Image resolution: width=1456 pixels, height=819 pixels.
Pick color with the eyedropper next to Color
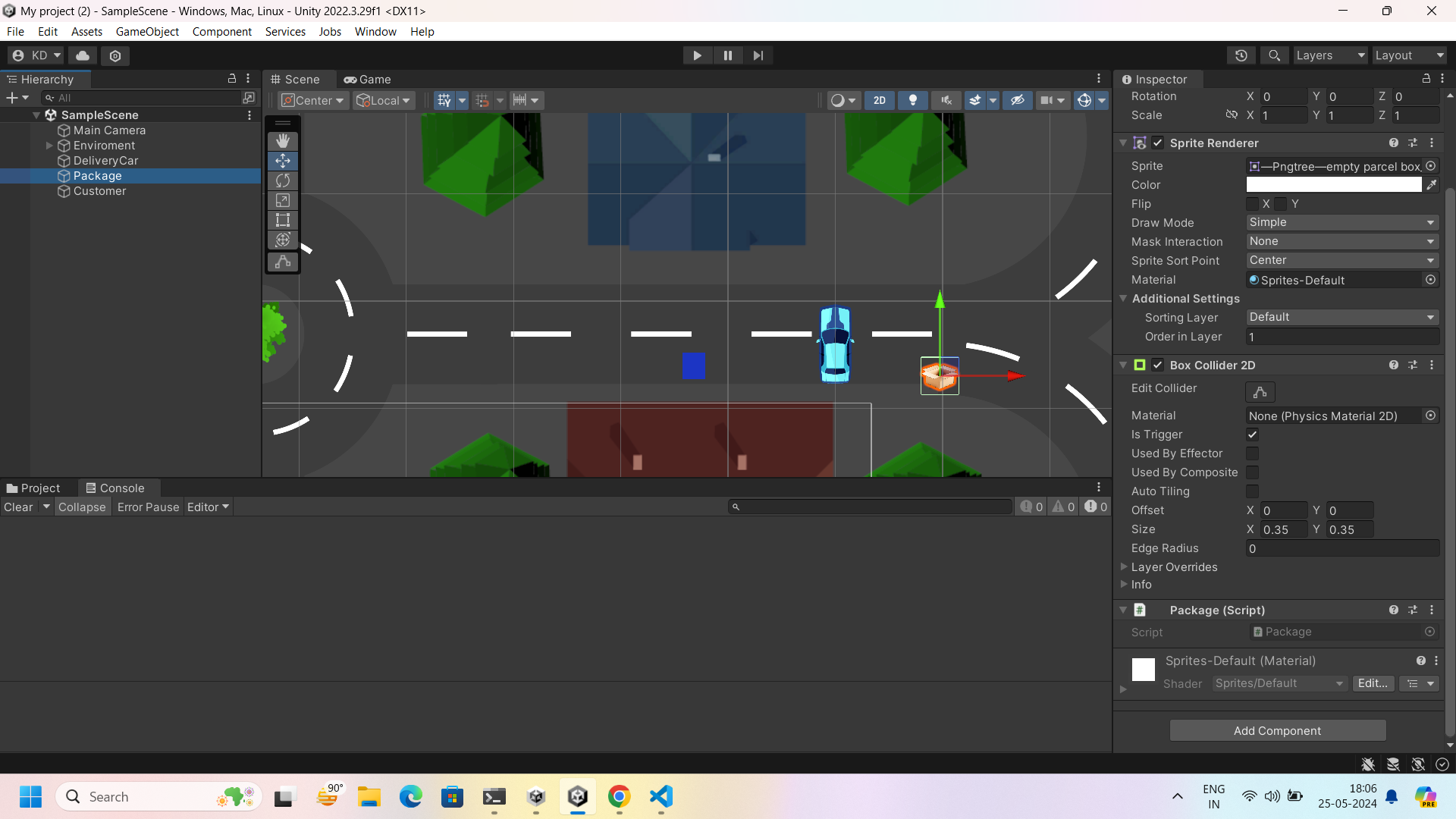(1432, 184)
